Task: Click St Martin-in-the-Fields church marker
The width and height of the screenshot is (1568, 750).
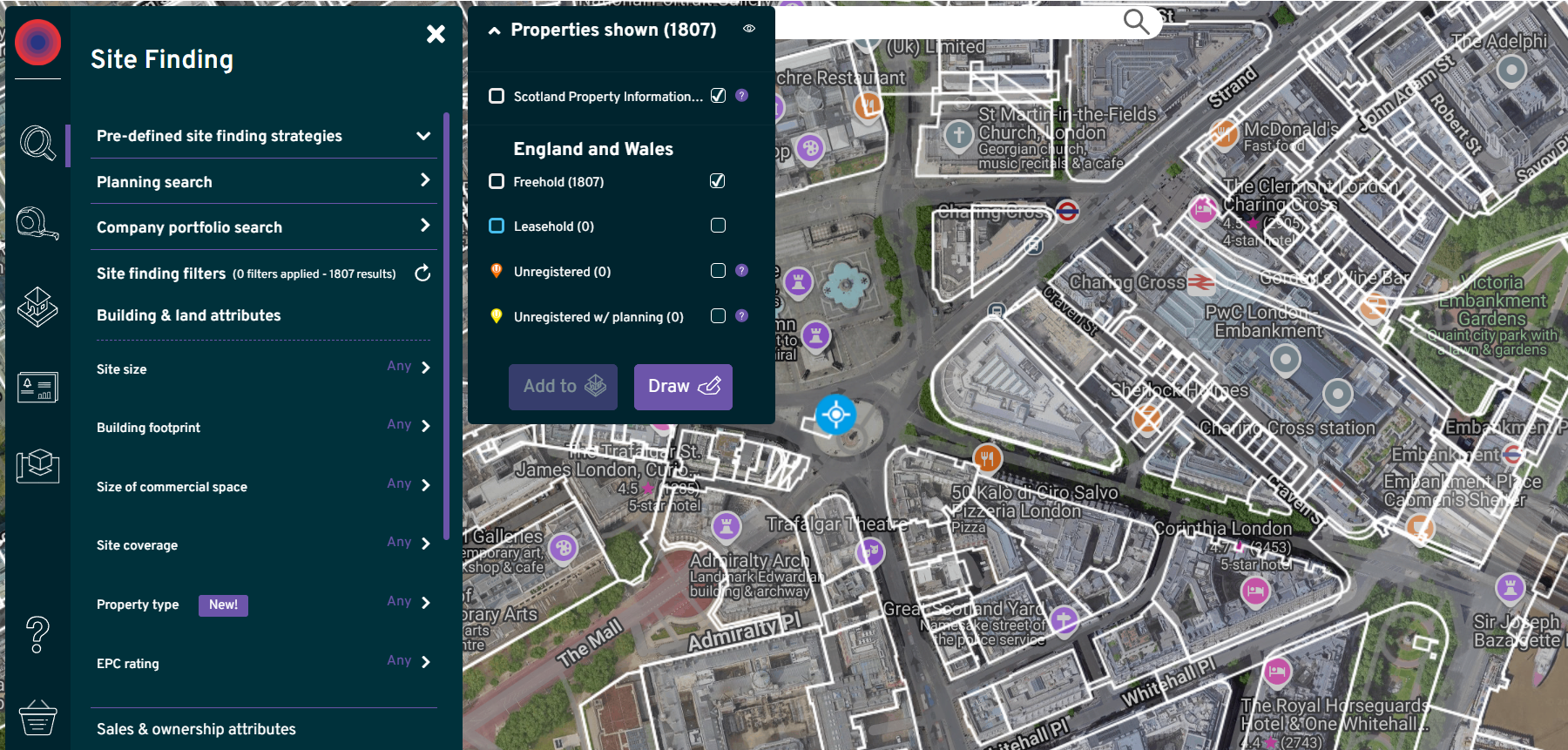Action: pos(959,136)
